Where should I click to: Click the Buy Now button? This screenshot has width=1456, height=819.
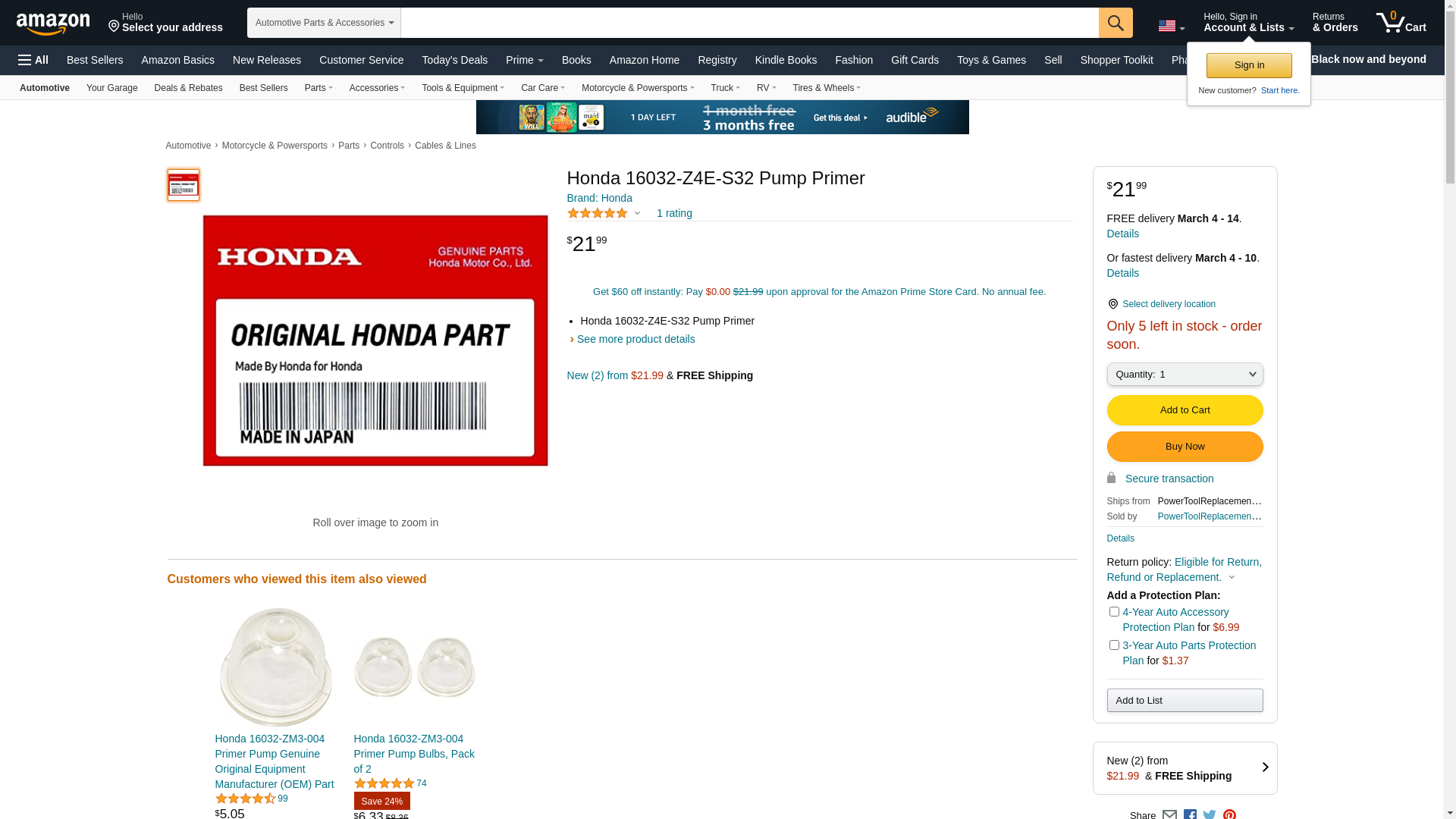click(1185, 447)
